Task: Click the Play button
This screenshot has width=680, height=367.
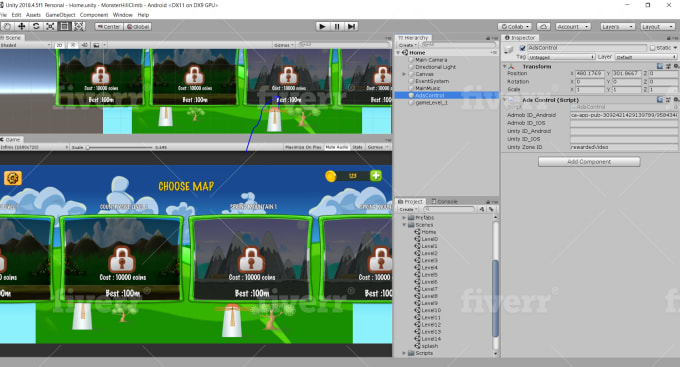Action: 322,26
